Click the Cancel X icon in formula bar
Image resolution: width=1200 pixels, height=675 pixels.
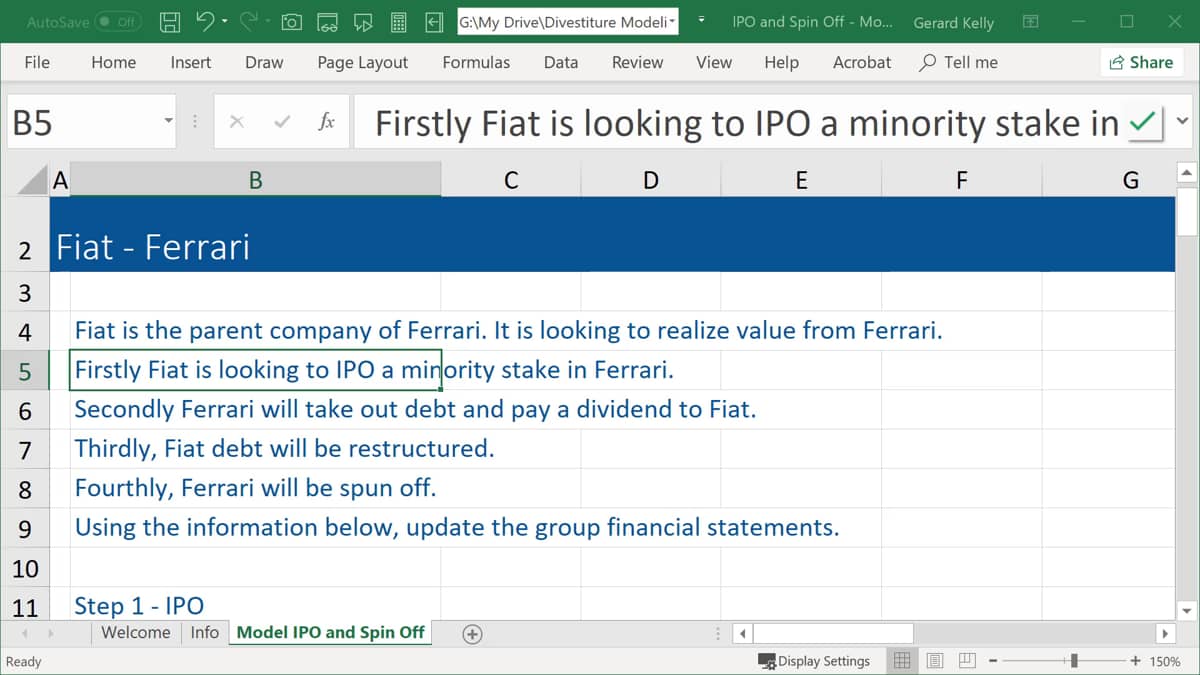point(237,122)
